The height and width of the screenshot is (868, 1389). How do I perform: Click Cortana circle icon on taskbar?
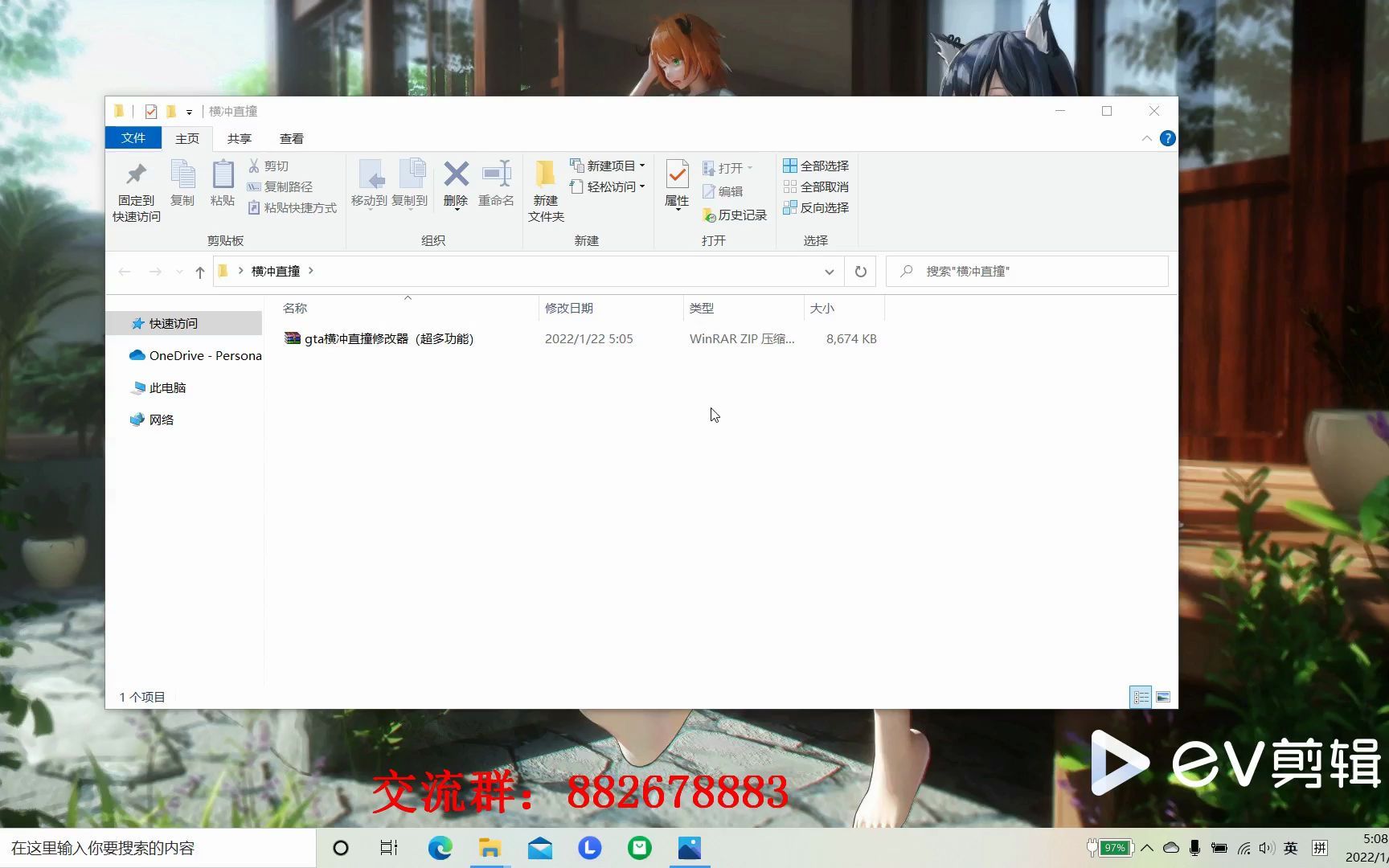[341, 848]
